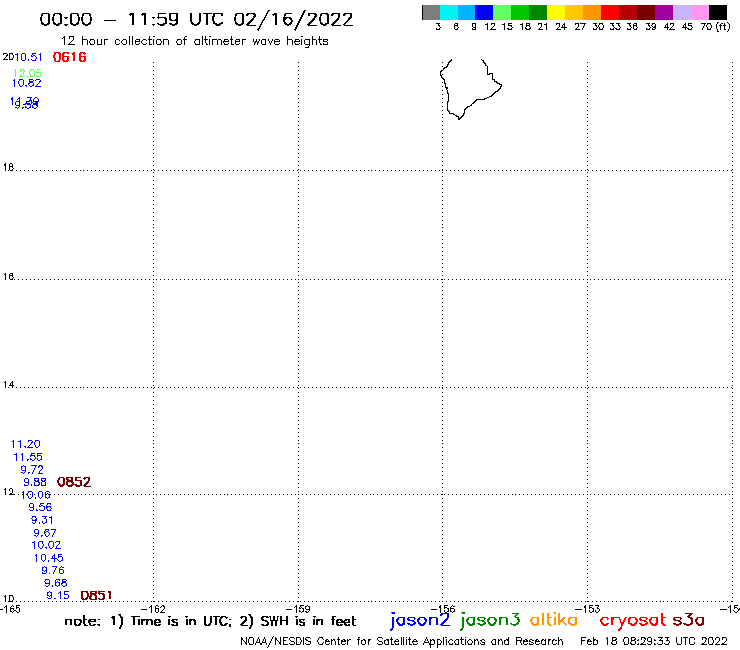Viewport: 740px width, 650px height.
Task: Click the 'NOAA/NESDIS Center for Satellite Applications and Research' credit
Action: [x=402, y=641]
